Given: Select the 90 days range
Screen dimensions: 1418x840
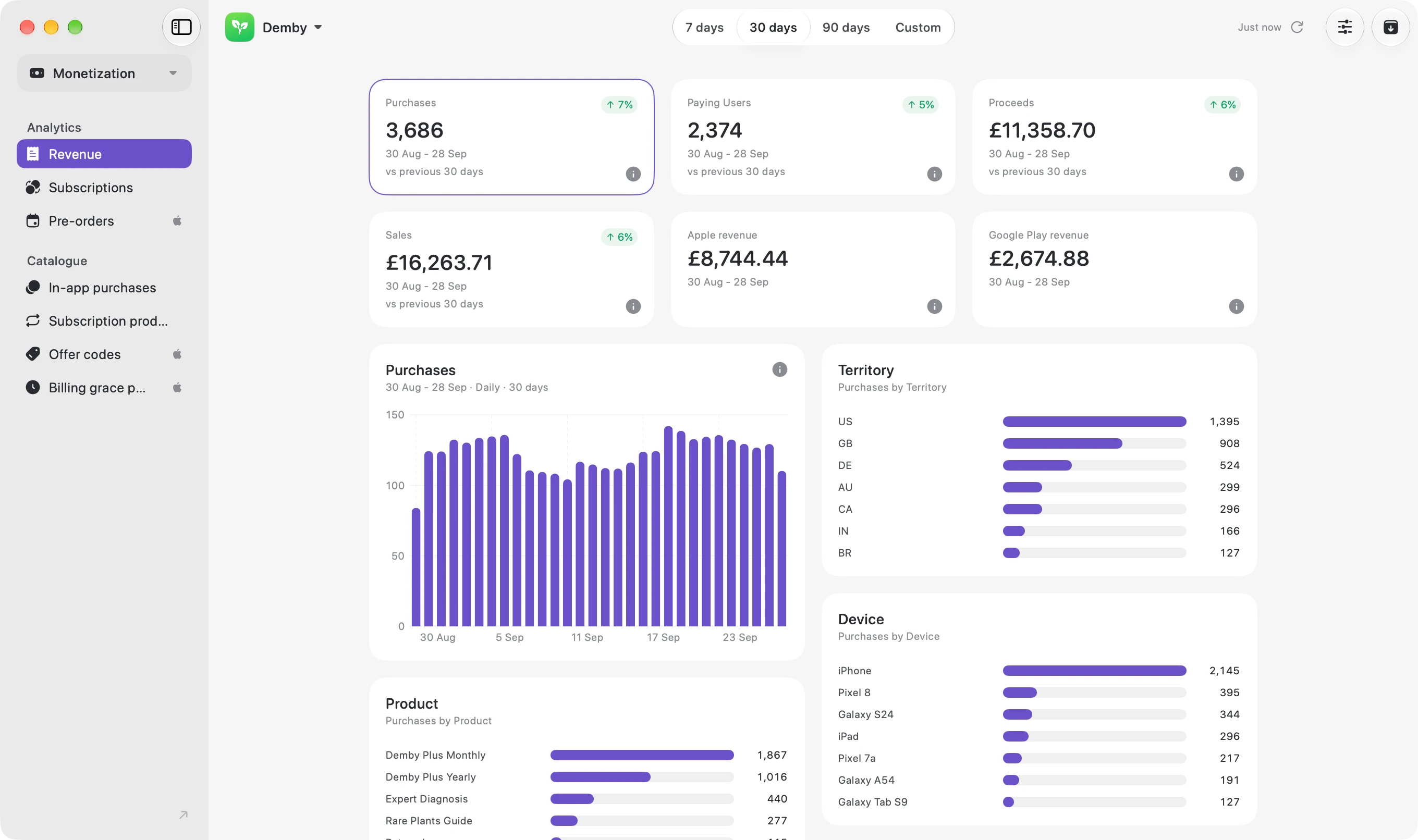Looking at the screenshot, I should 846,27.
